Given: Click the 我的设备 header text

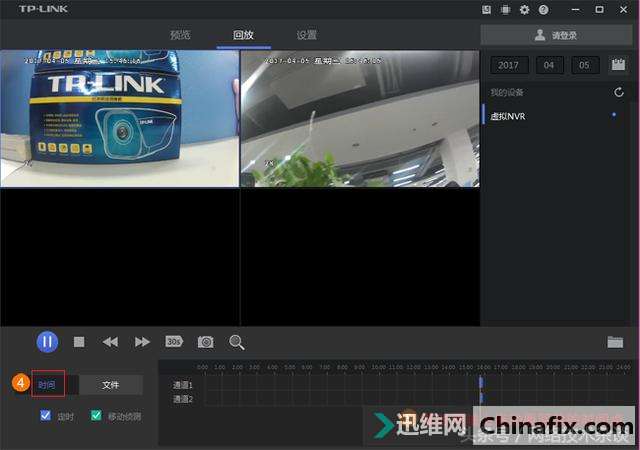Looking at the screenshot, I should pos(507,93).
